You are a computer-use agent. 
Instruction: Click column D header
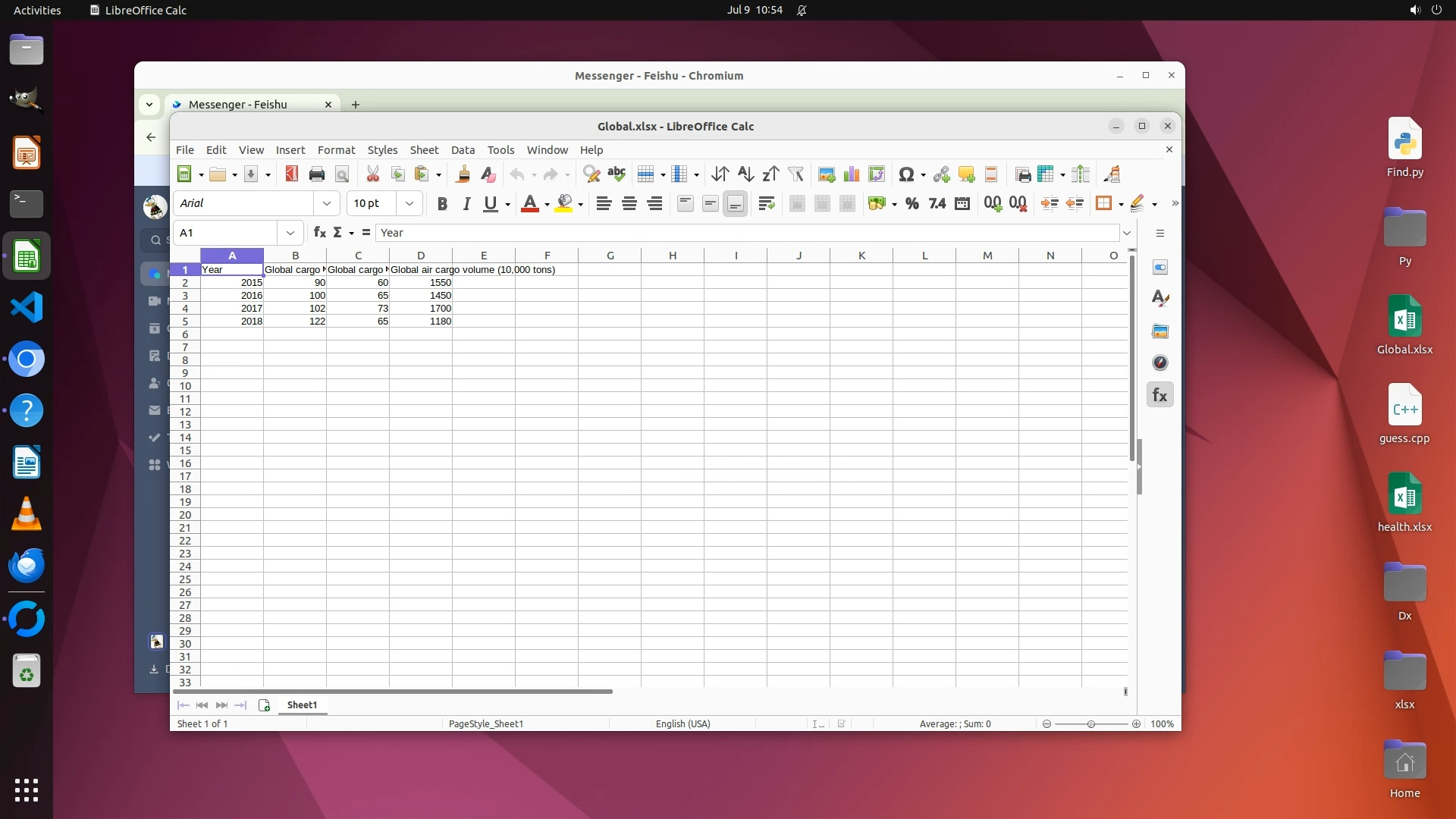(421, 256)
